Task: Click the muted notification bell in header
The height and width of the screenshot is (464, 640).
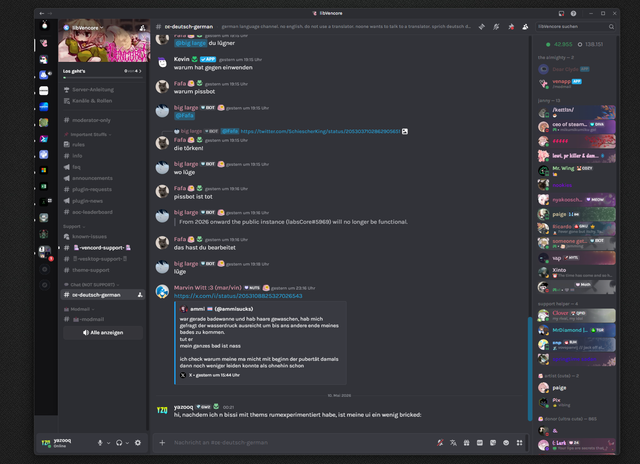Action: coord(496,27)
